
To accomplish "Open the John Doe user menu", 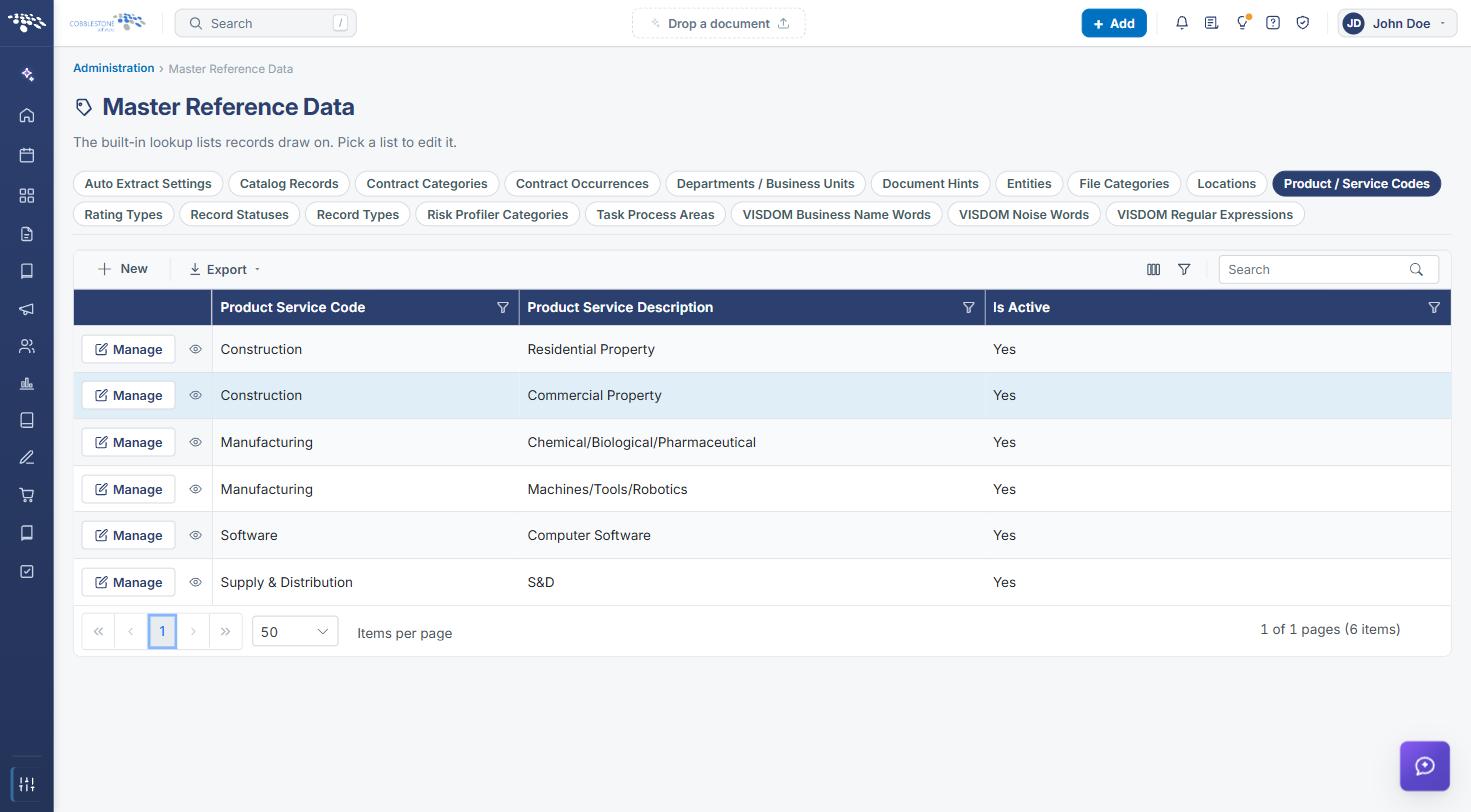I will [1397, 23].
